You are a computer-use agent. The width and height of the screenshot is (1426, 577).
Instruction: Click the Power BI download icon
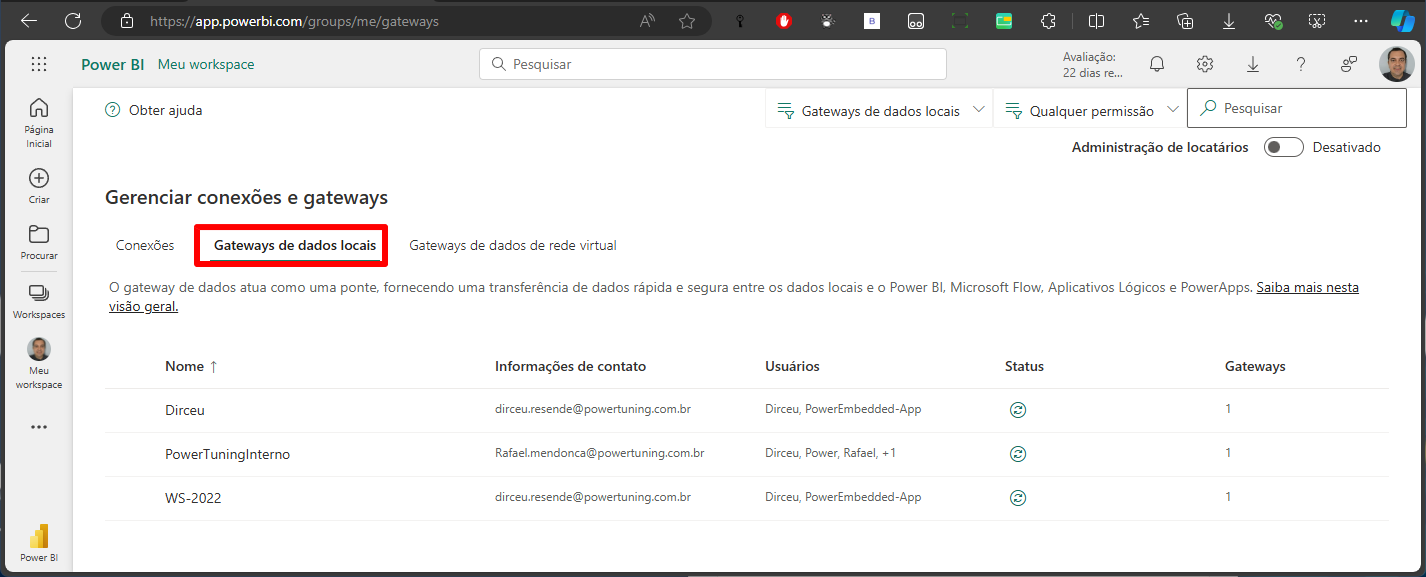point(1253,64)
